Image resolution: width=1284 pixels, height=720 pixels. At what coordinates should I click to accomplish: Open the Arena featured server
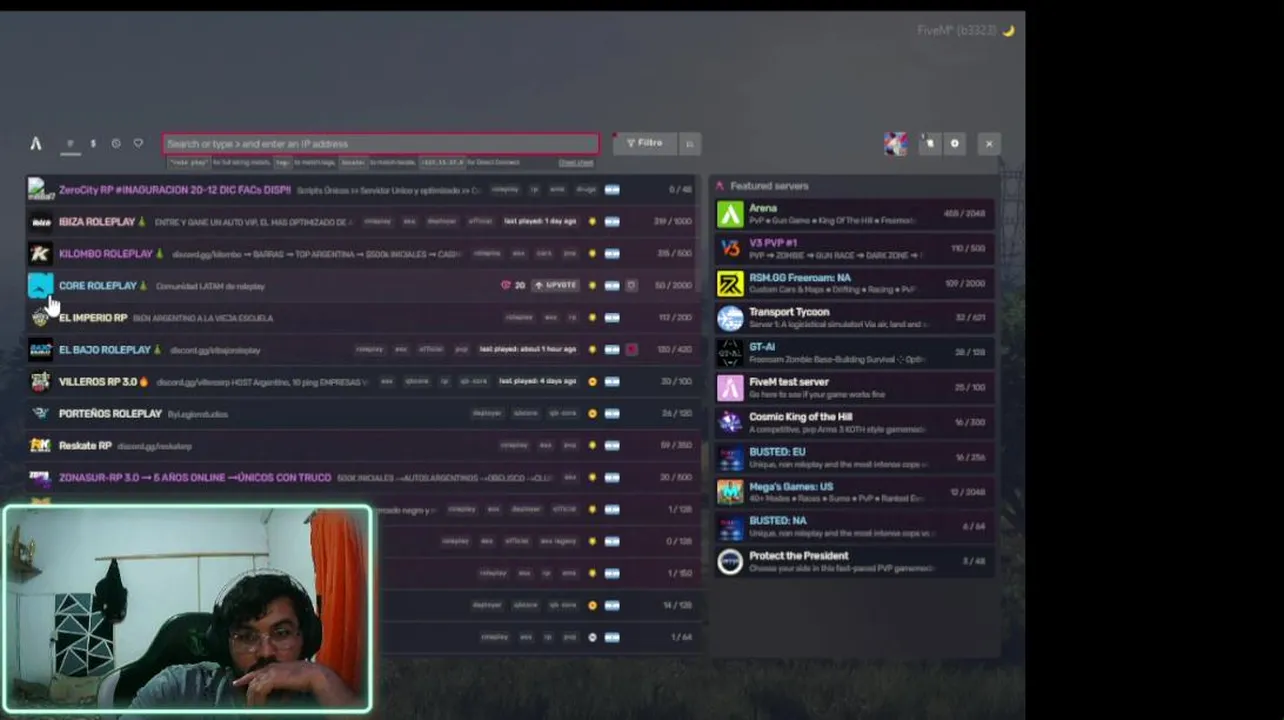click(854, 214)
